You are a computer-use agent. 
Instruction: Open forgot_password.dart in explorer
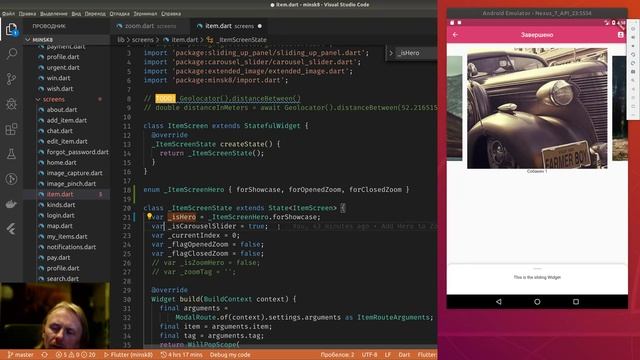point(78,152)
